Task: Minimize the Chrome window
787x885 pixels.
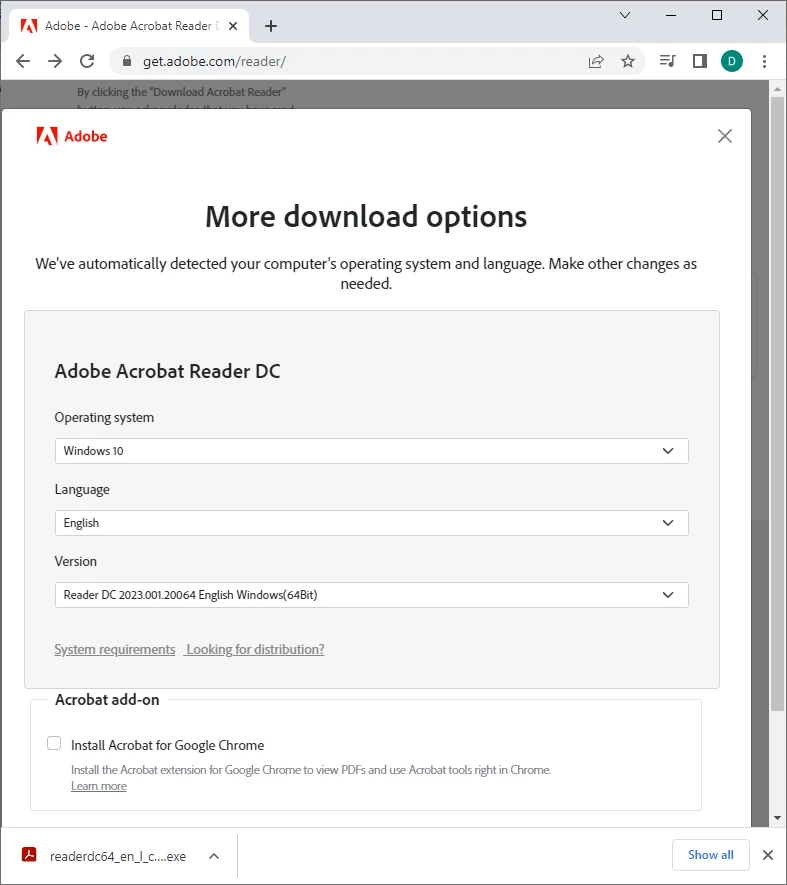Action: point(671,15)
